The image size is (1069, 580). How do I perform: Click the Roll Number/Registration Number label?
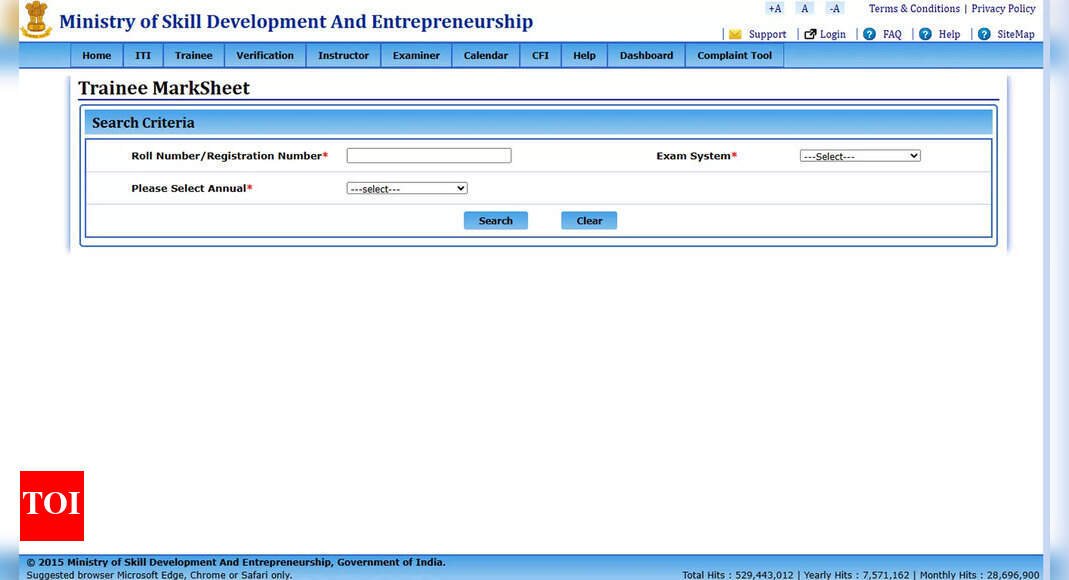coord(230,156)
